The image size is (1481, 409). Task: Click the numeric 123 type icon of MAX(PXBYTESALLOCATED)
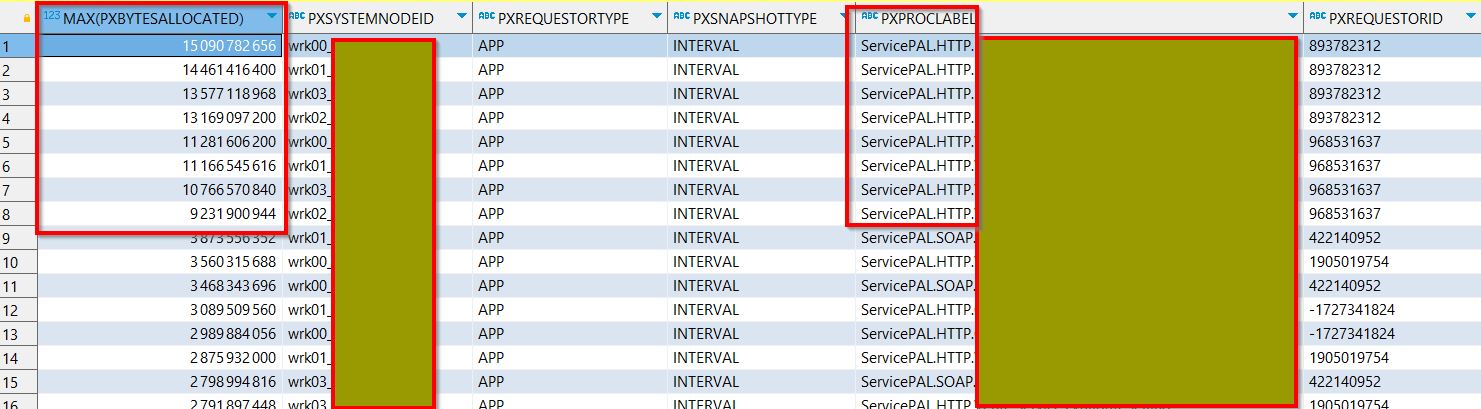52,17
